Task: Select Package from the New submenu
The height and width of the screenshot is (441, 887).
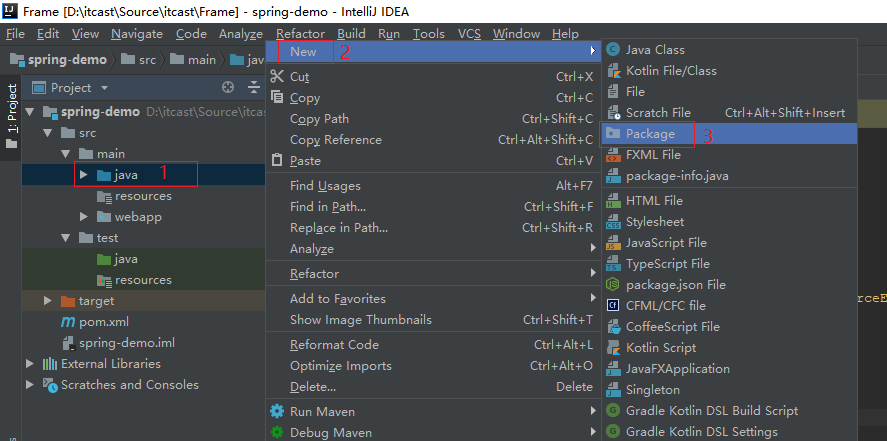Action: click(650, 134)
